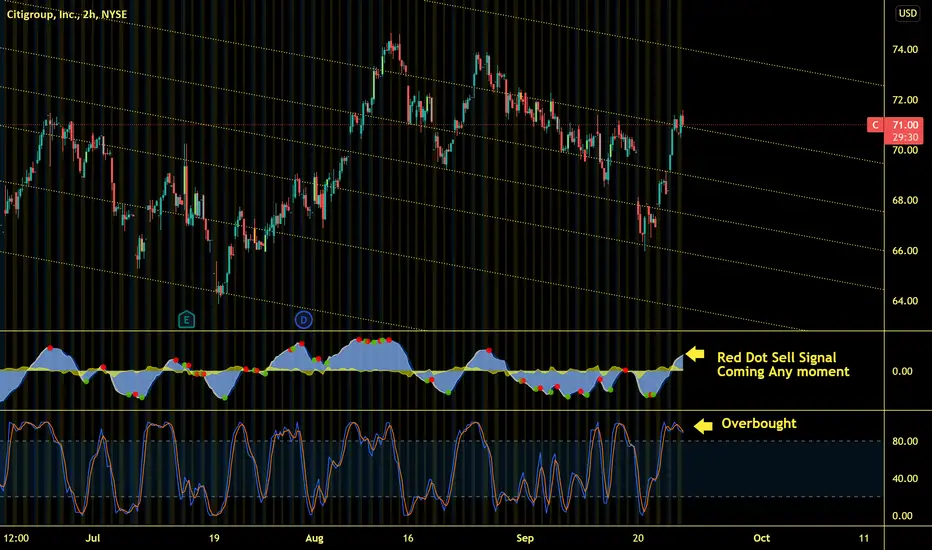The width and height of the screenshot is (932, 550).
Task: Click the earnings 'E' marker icon
Action: pos(186,320)
